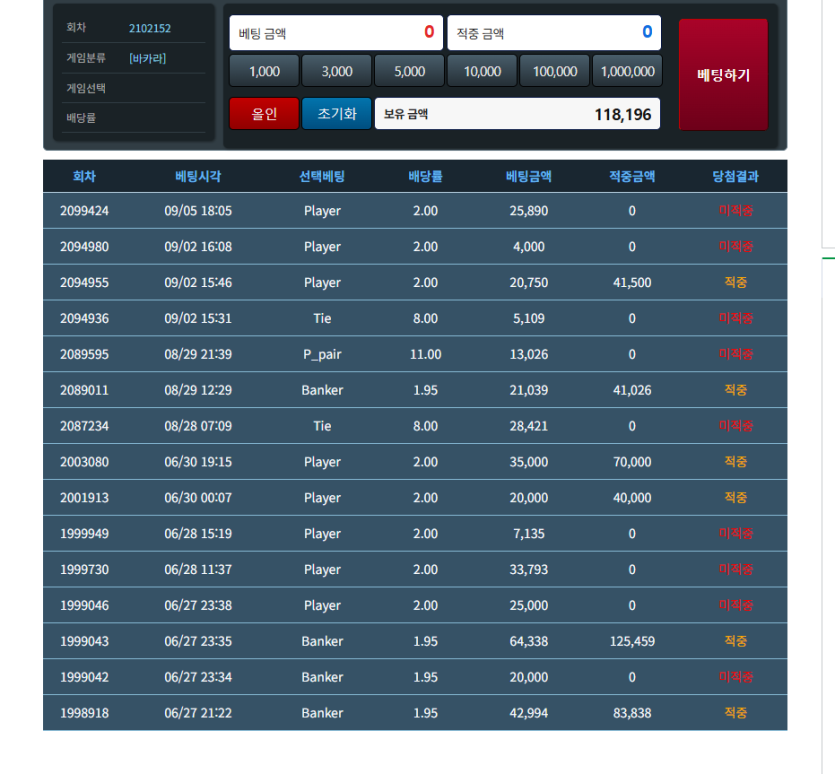Click the 21,039 bet amount cell
The image size is (835, 774).
[529, 390]
